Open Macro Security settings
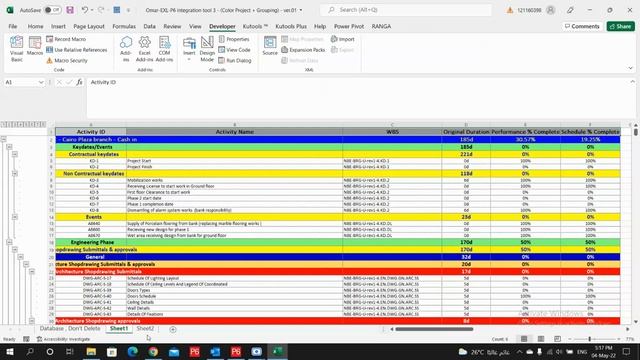 click(67, 60)
